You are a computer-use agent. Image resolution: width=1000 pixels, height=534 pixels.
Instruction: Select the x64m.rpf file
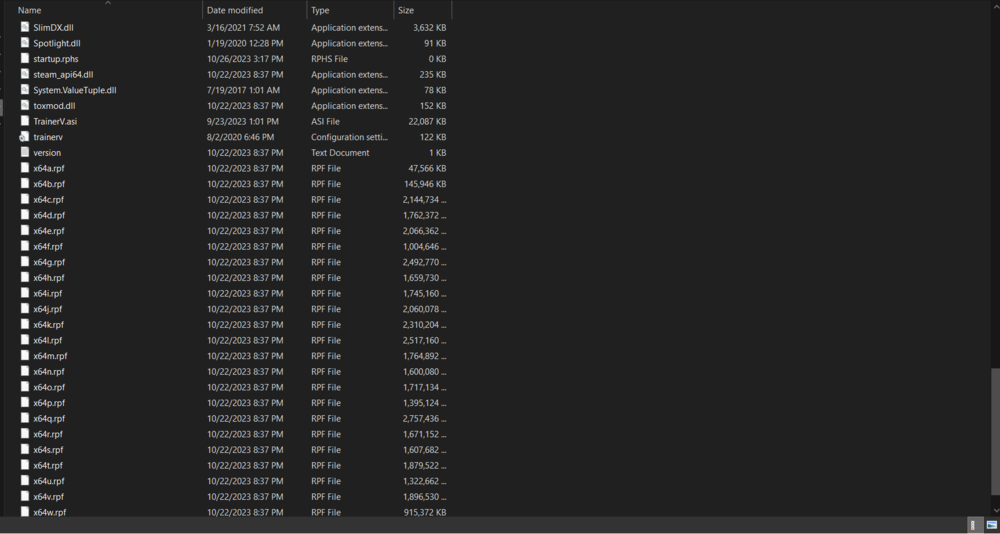pos(50,356)
